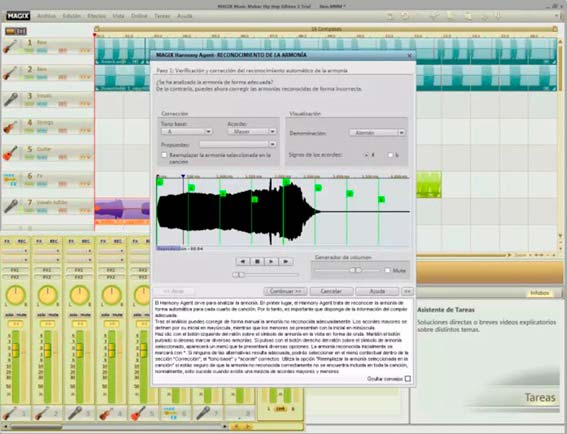Click the pan knob on mixer channel 1
Screen dimensions: 567x434
[x=15, y=295]
